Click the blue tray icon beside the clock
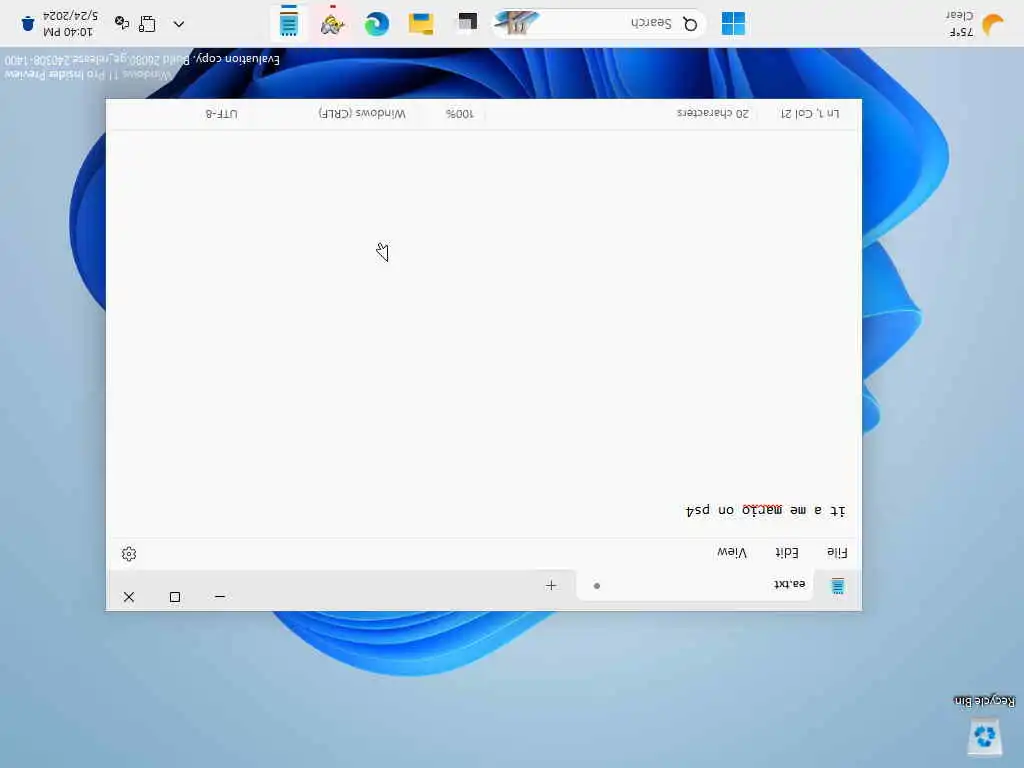 (x=27, y=24)
